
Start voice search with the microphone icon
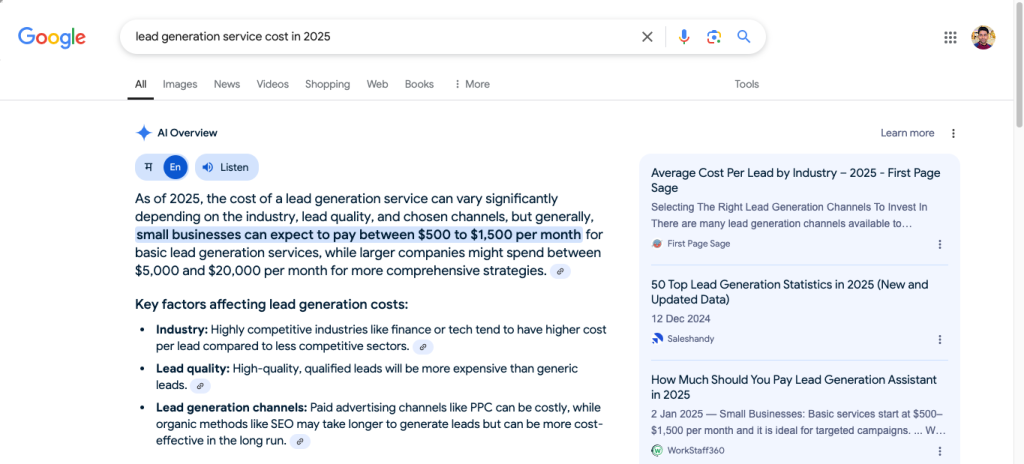pos(684,37)
